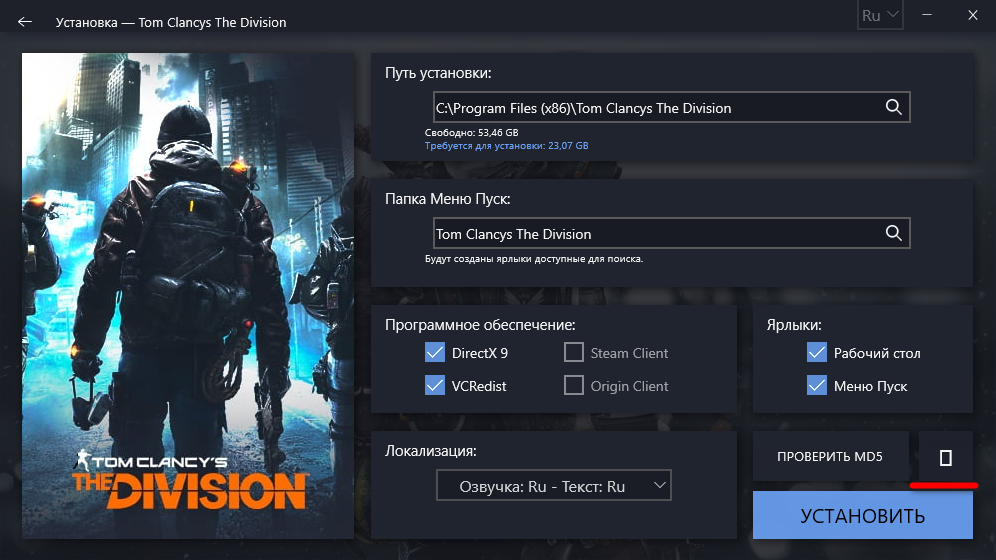Click the Программное обеспечение: heading
Screen dimensions: 996x560
click(480, 325)
